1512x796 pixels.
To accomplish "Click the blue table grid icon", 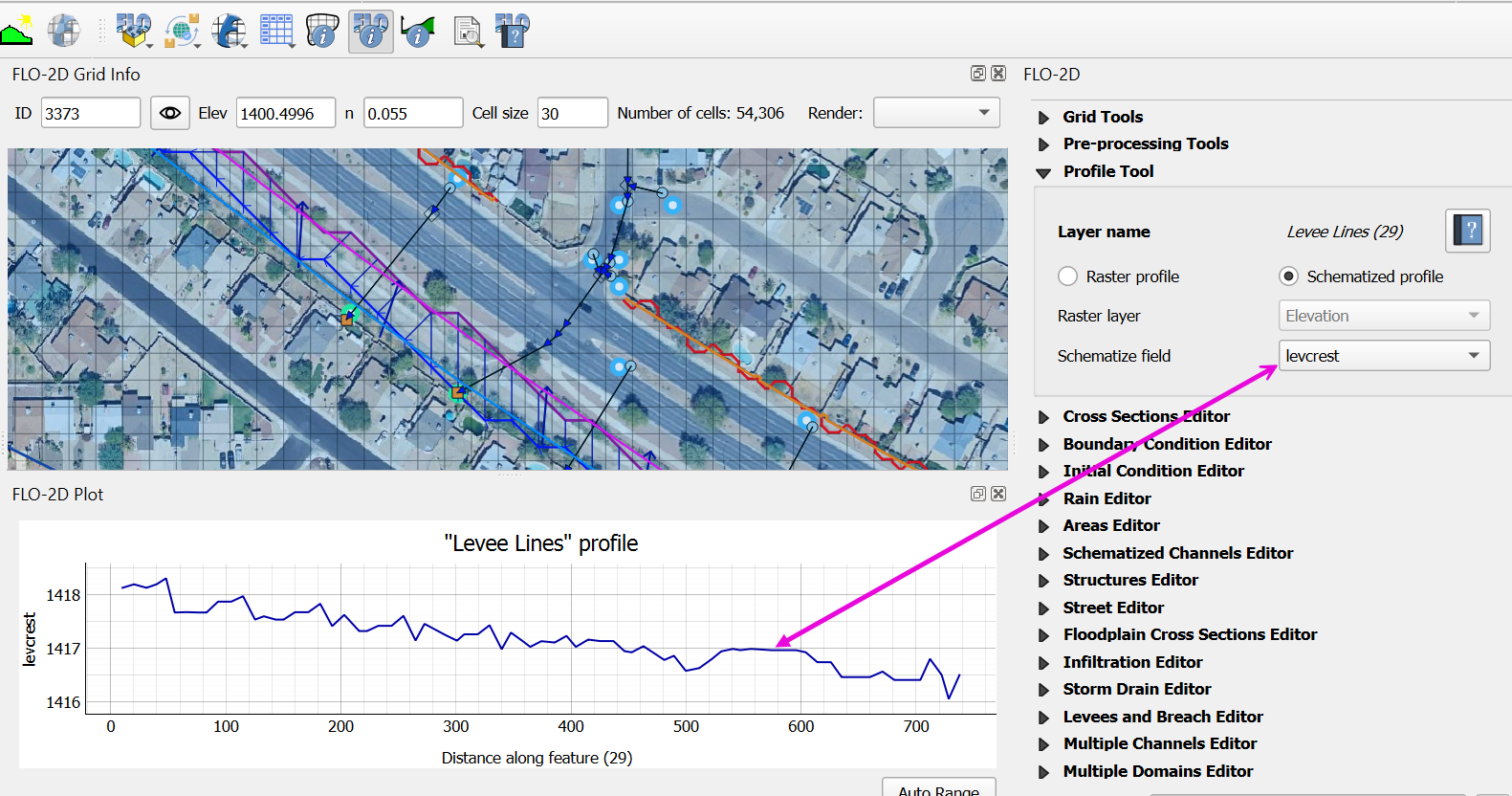I will 276,31.
